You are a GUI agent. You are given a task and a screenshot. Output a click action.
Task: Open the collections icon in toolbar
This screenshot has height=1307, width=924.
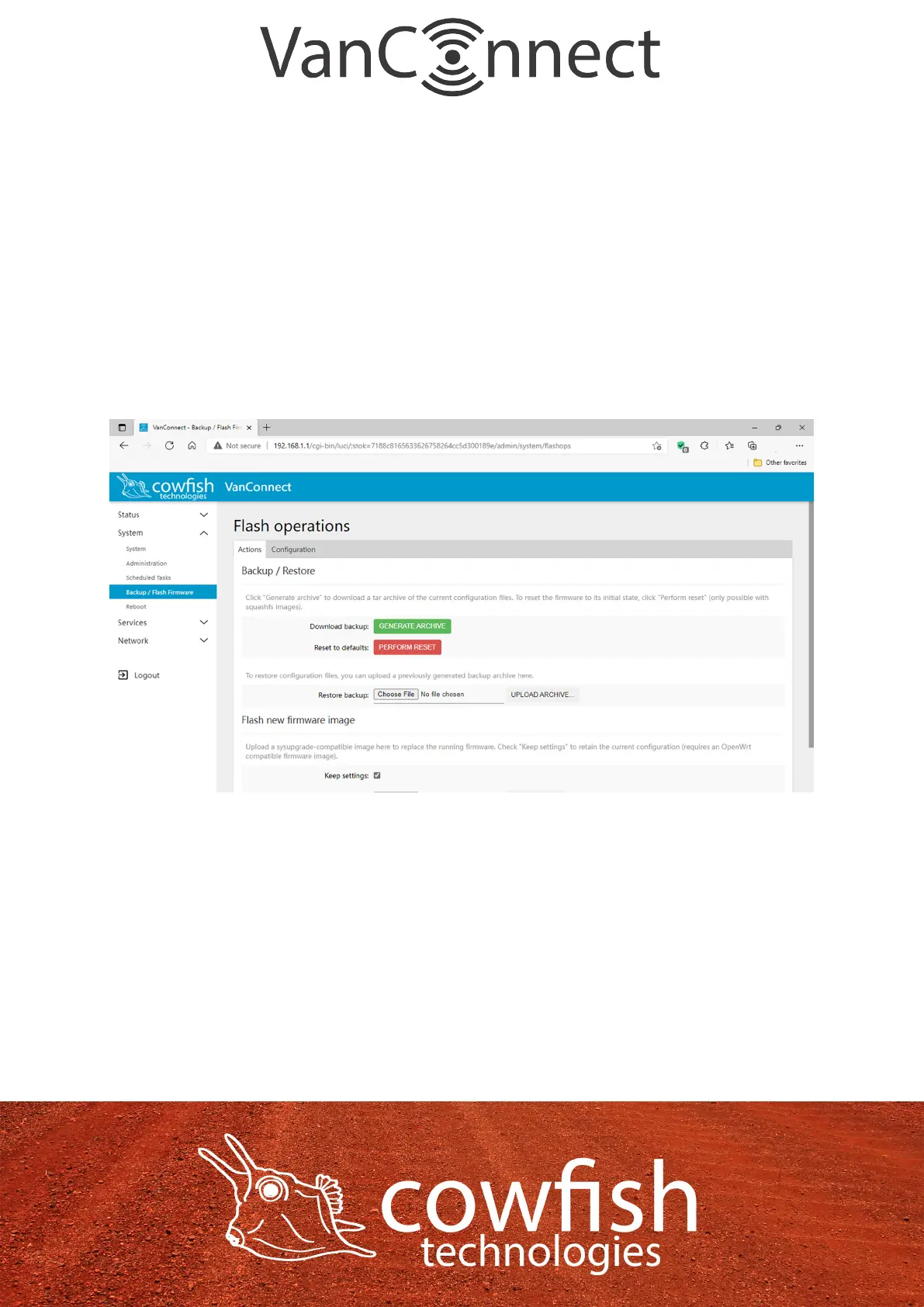tap(752, 445)
